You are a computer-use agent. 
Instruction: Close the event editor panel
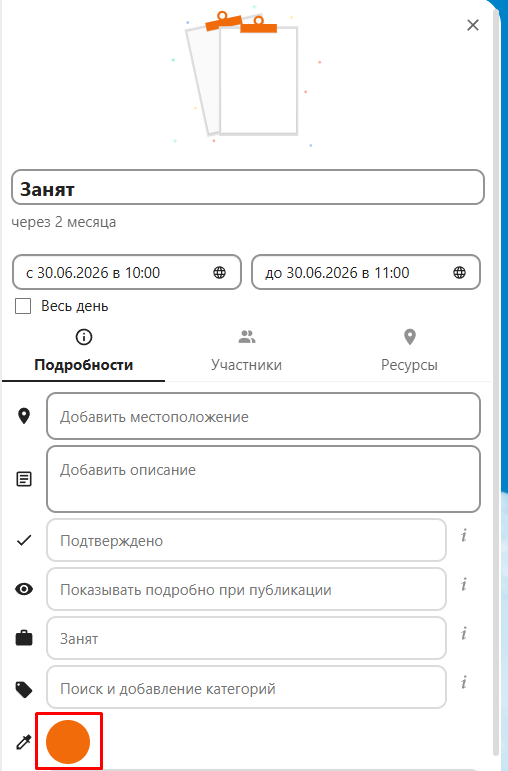click(x=473, y=25)
